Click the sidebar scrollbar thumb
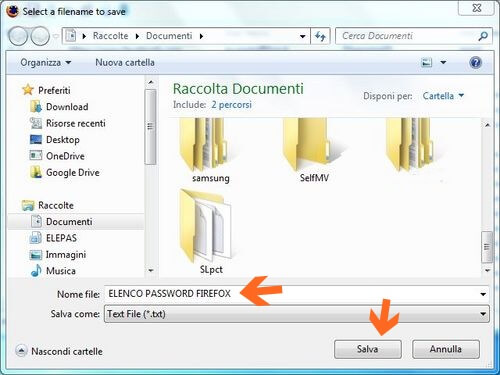500x375 pixels. [151, 127]
